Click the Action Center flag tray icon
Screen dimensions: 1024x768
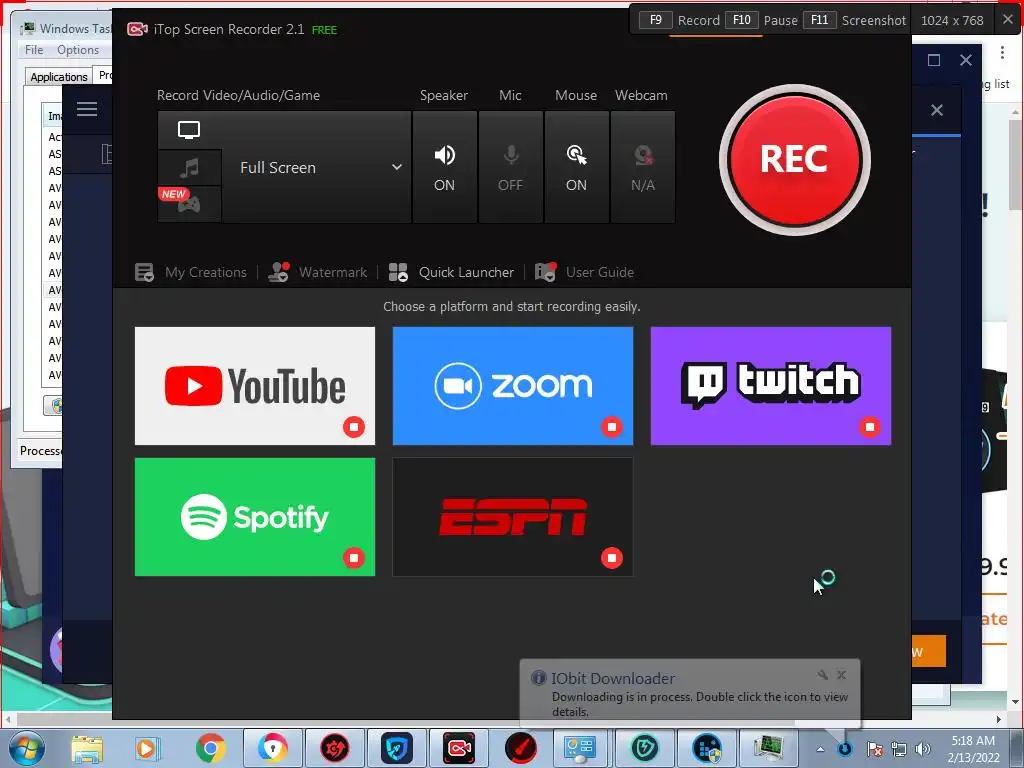(874, 749)
